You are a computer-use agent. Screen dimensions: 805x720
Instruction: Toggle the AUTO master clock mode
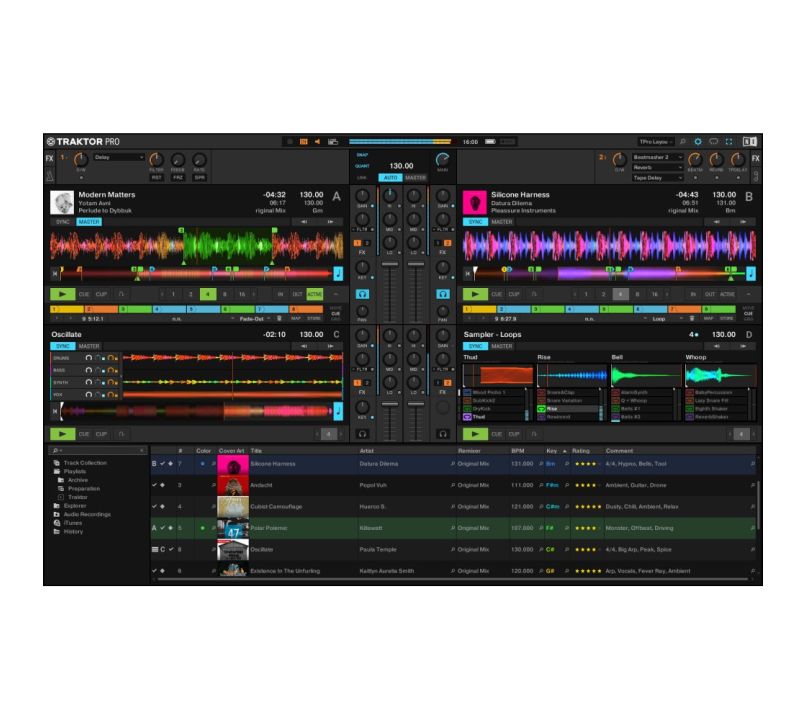tap(390, 178)
